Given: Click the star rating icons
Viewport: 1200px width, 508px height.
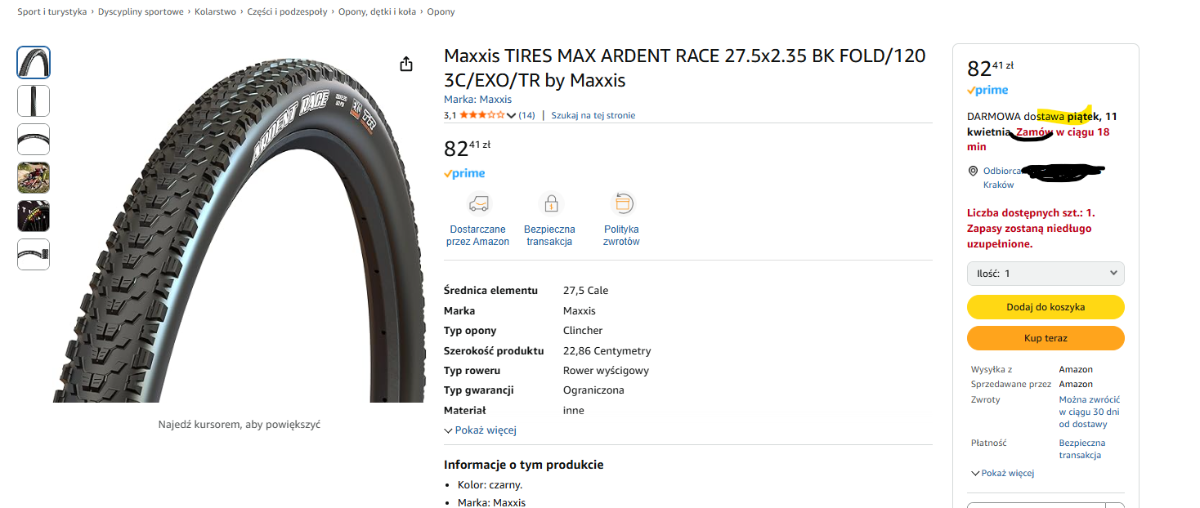Looking at the screenshot, I should (x=482, y=115).
